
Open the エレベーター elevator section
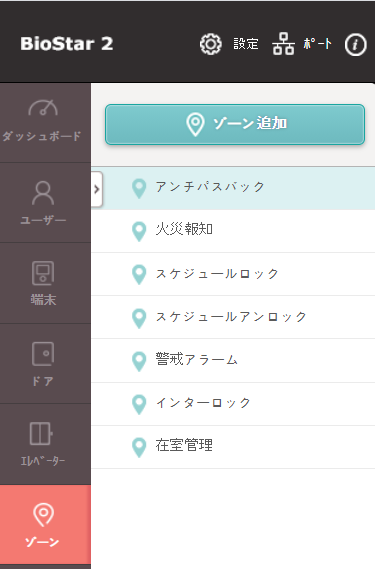coord(43,444)
